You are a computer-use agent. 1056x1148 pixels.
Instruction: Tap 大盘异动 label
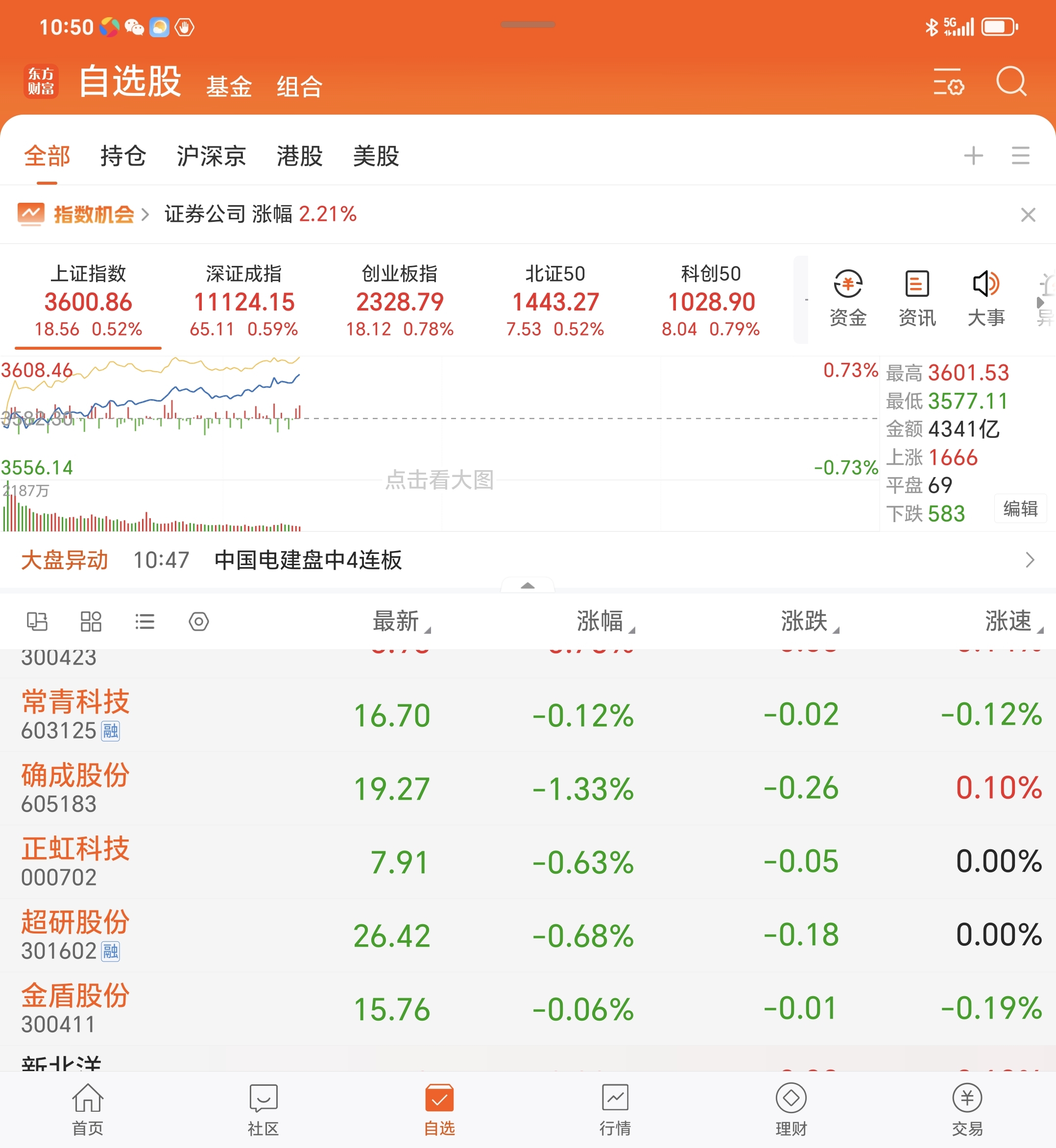(x=65, y=559)
